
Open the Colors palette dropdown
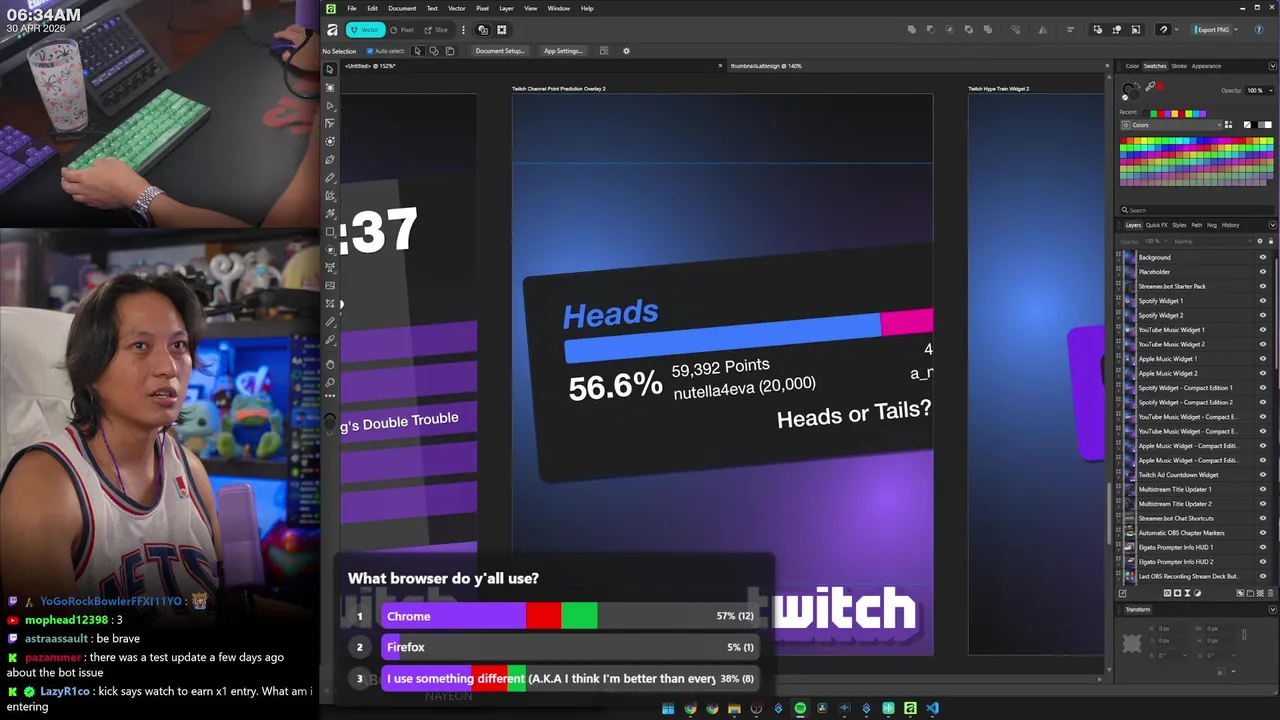point(1170,125)
